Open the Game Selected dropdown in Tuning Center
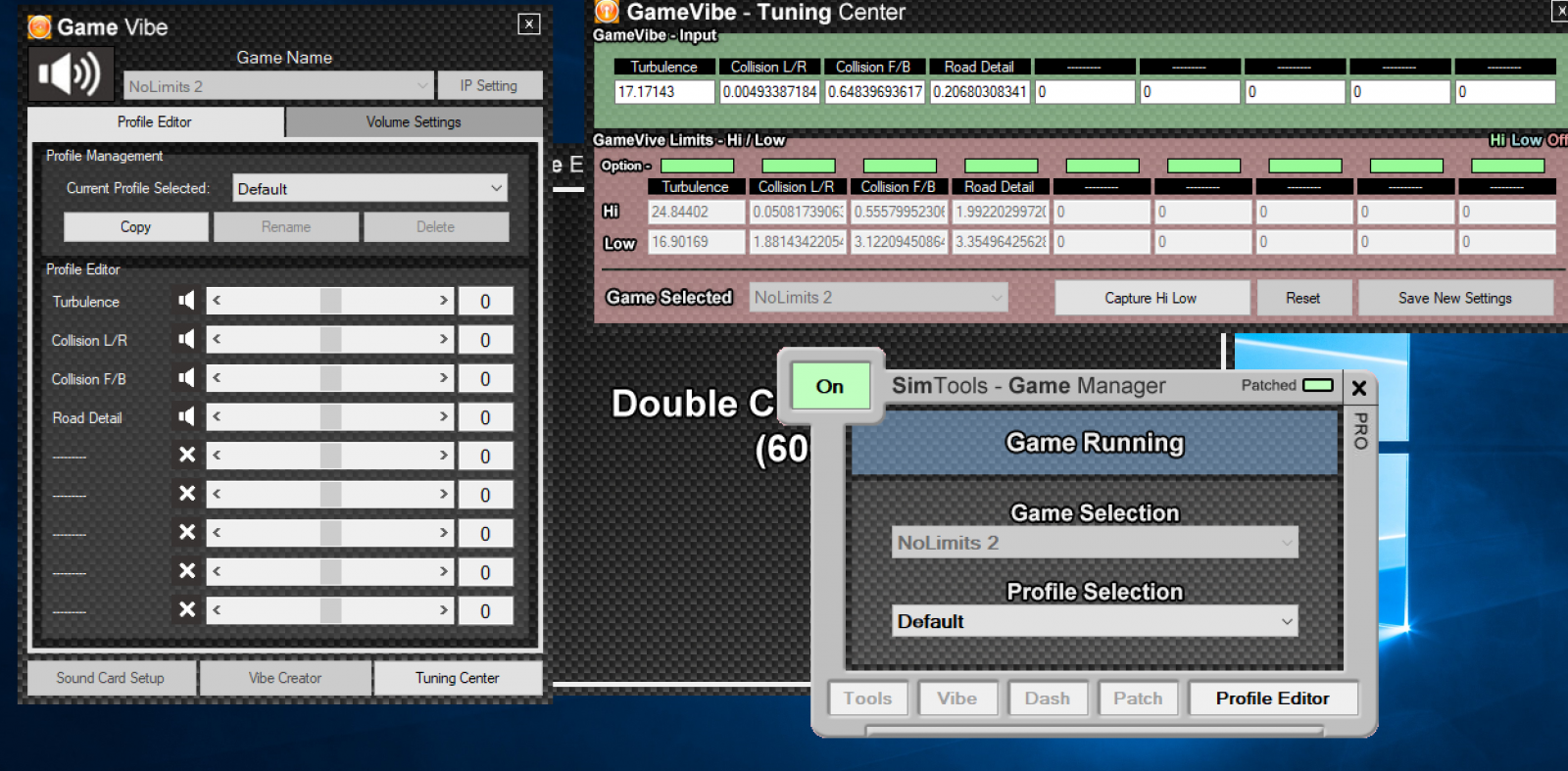This screenshot has width=1568, height=771. pyautogui.click(x=879, y=297)
